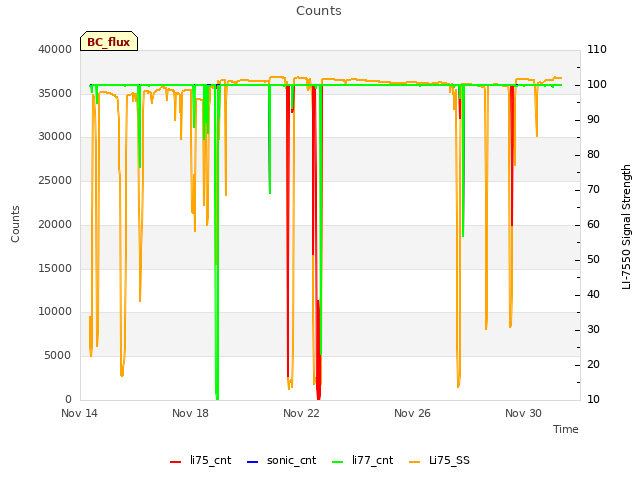Image resolution: width=640 pixels, height=480 pixels.
Task: Click the Nov 18 x-axis label
Action: click(x=190, y=413)
